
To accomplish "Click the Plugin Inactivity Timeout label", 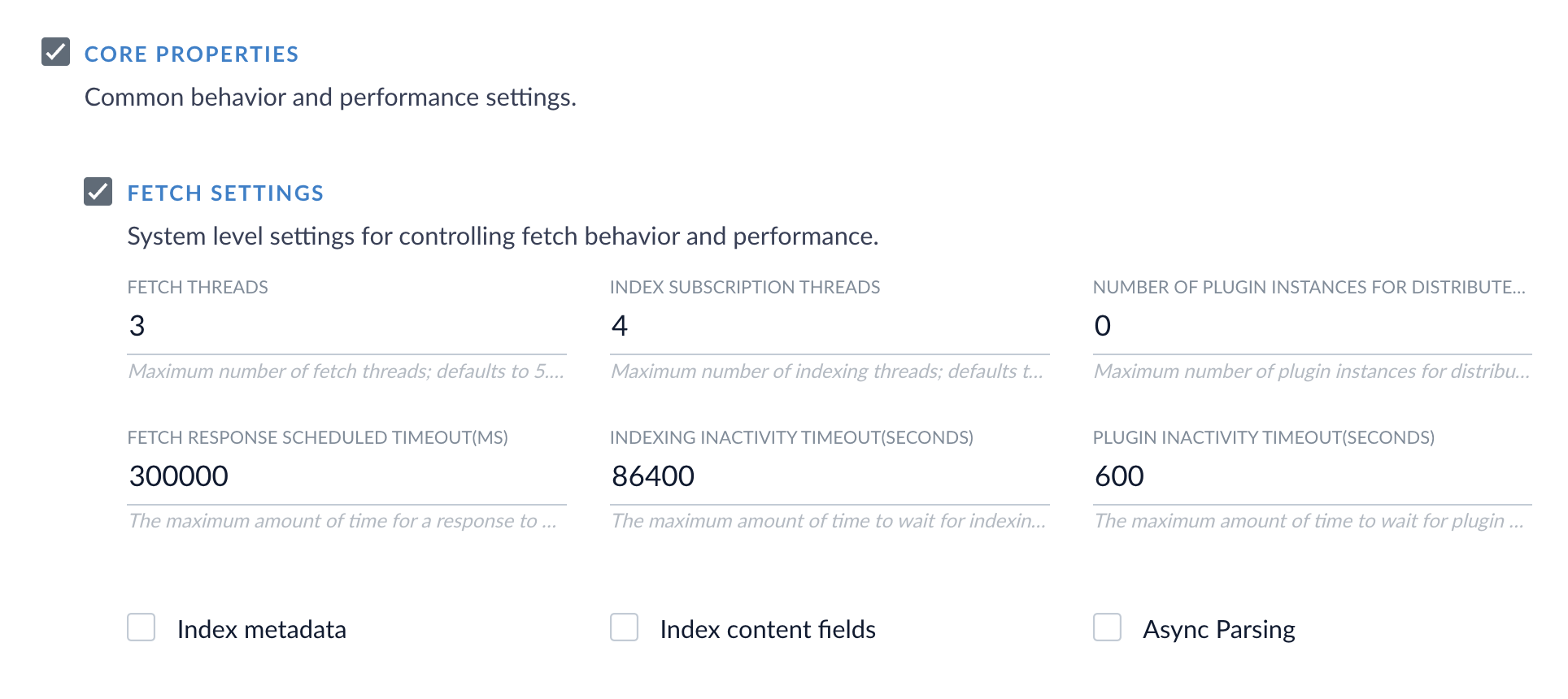I will 1263,438.
